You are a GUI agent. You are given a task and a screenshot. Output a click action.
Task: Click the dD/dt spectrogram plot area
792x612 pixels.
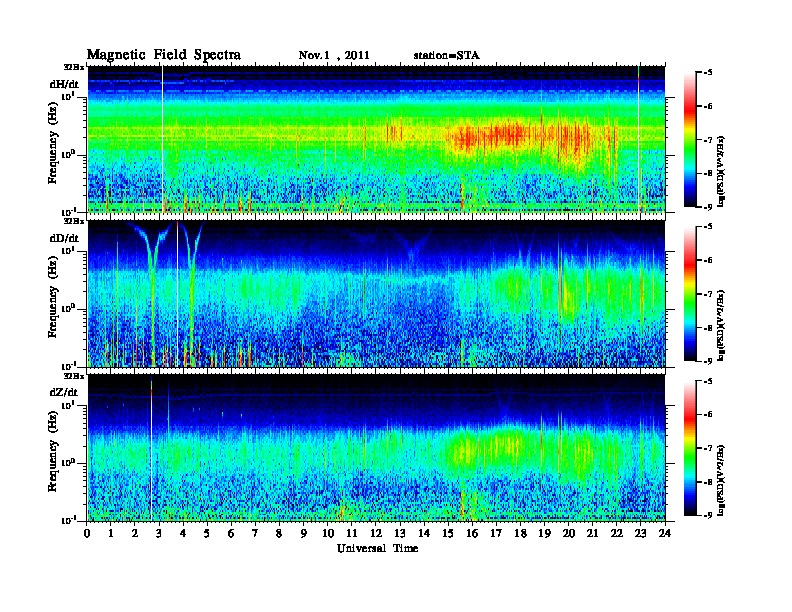tap(376, 294)
